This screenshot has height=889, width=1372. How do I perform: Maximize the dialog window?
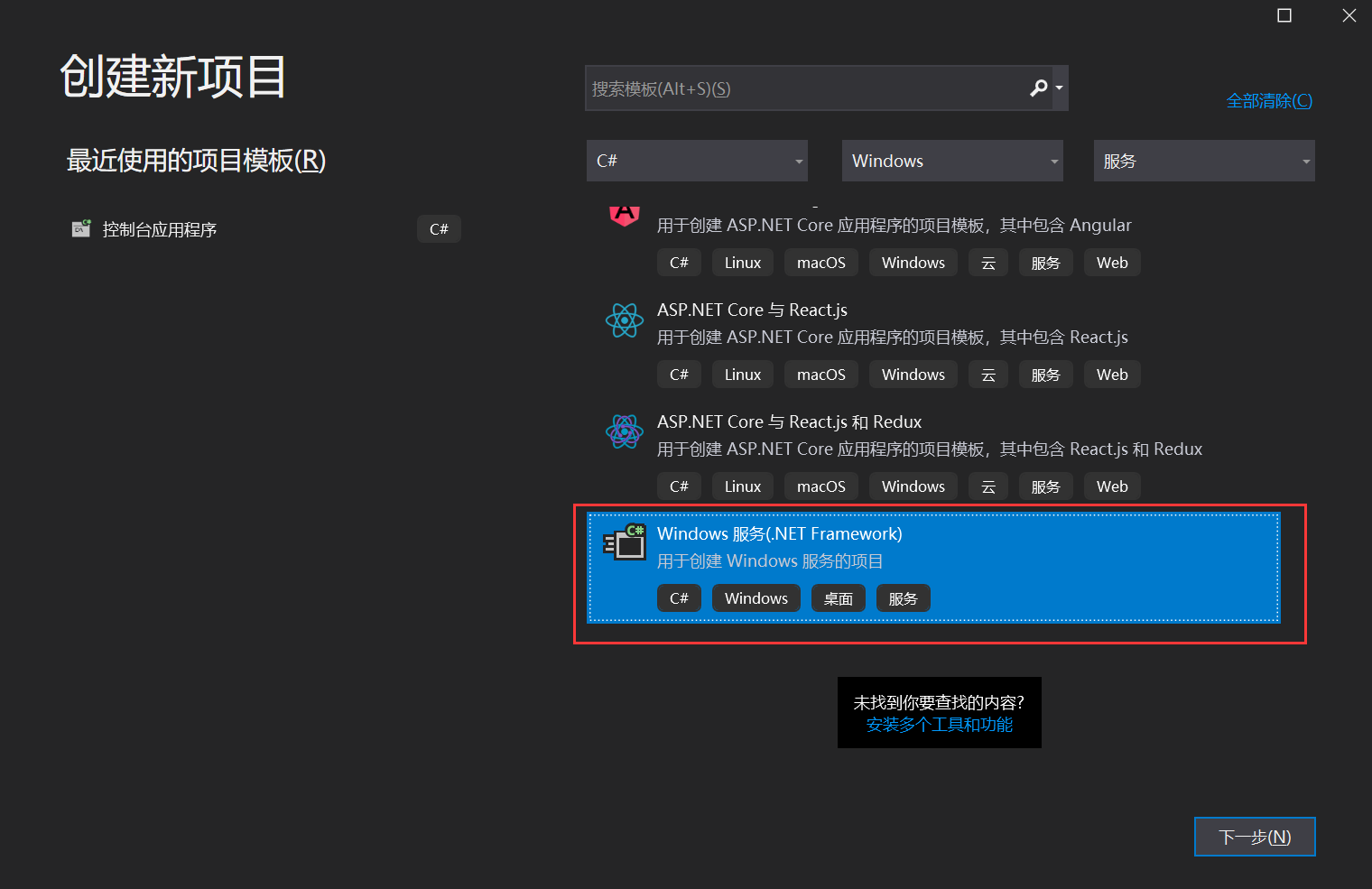coord(1284,15)
